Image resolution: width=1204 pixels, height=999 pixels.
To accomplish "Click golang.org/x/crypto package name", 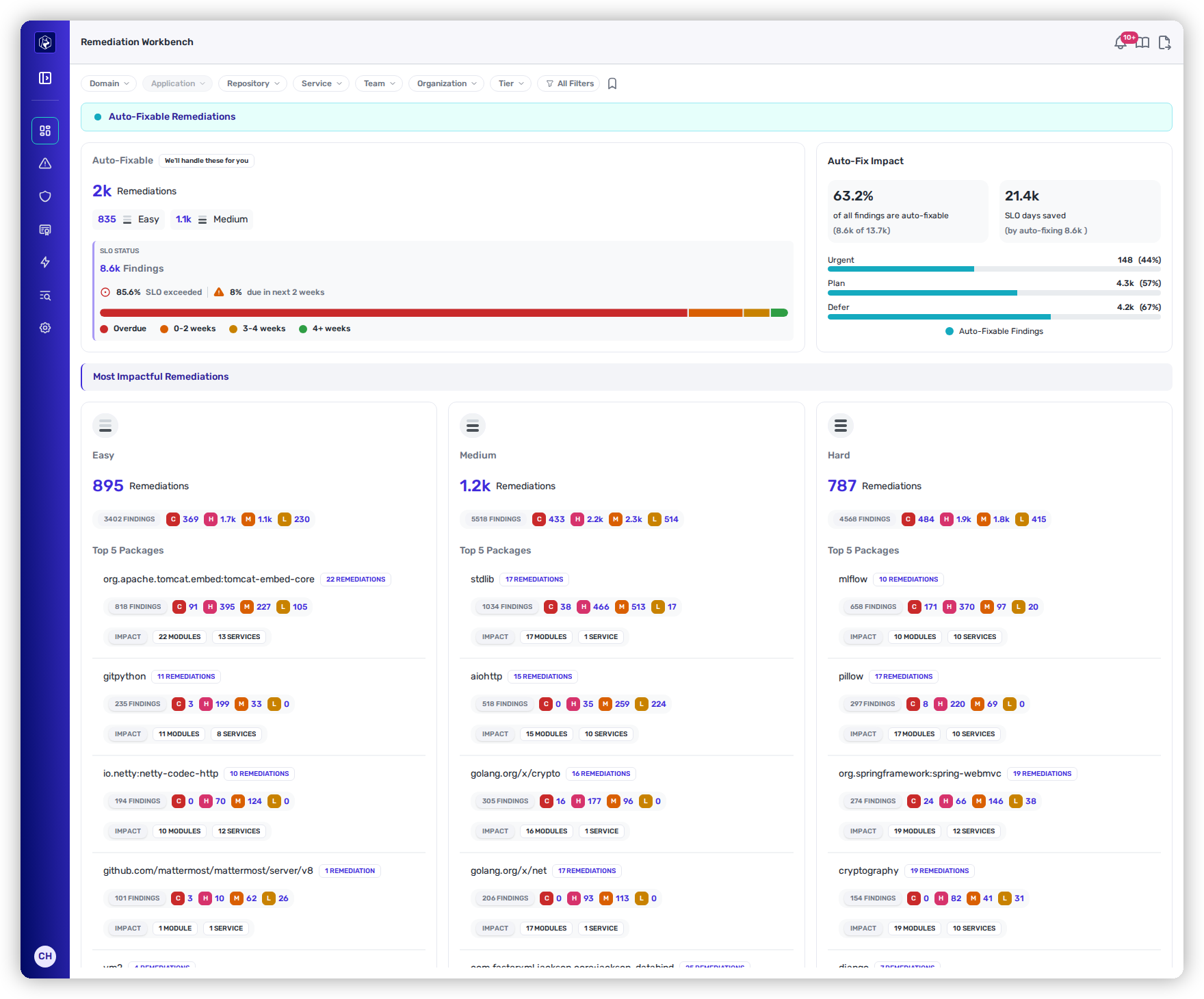I will [515, 774].
